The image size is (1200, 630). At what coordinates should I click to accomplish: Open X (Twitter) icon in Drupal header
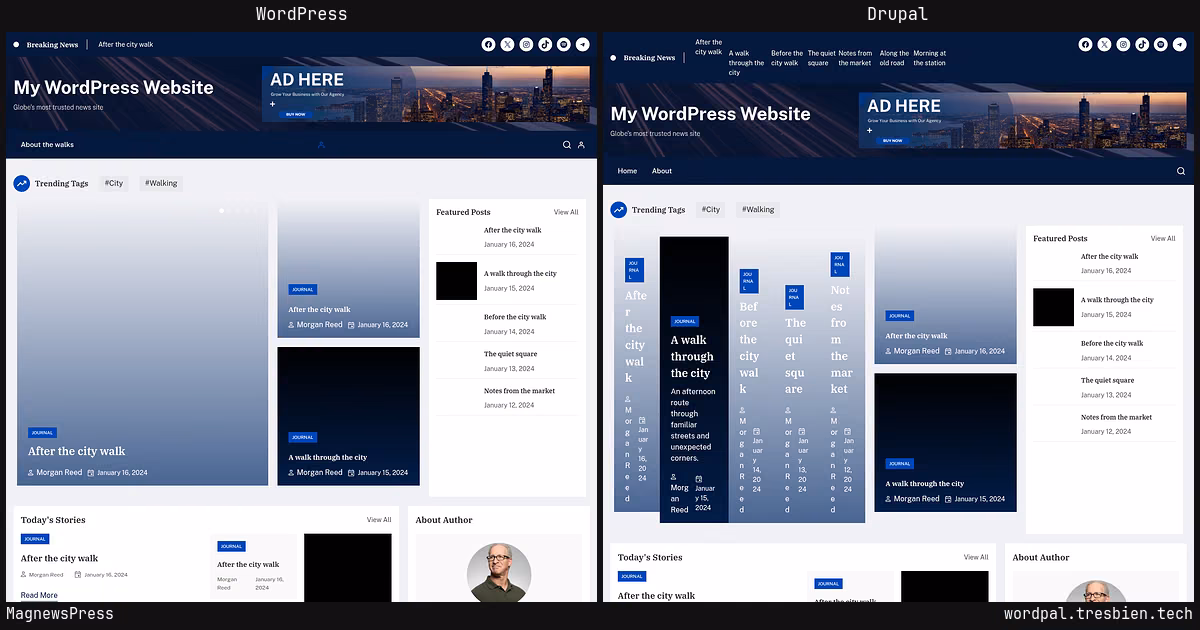pyautogui.click(x=1104, y=44)
